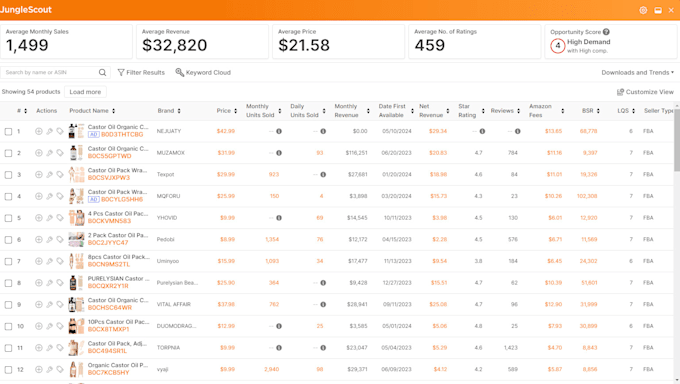
Task: Click info icon in TORPNIA daily units
Action: (x=323, y=348)
